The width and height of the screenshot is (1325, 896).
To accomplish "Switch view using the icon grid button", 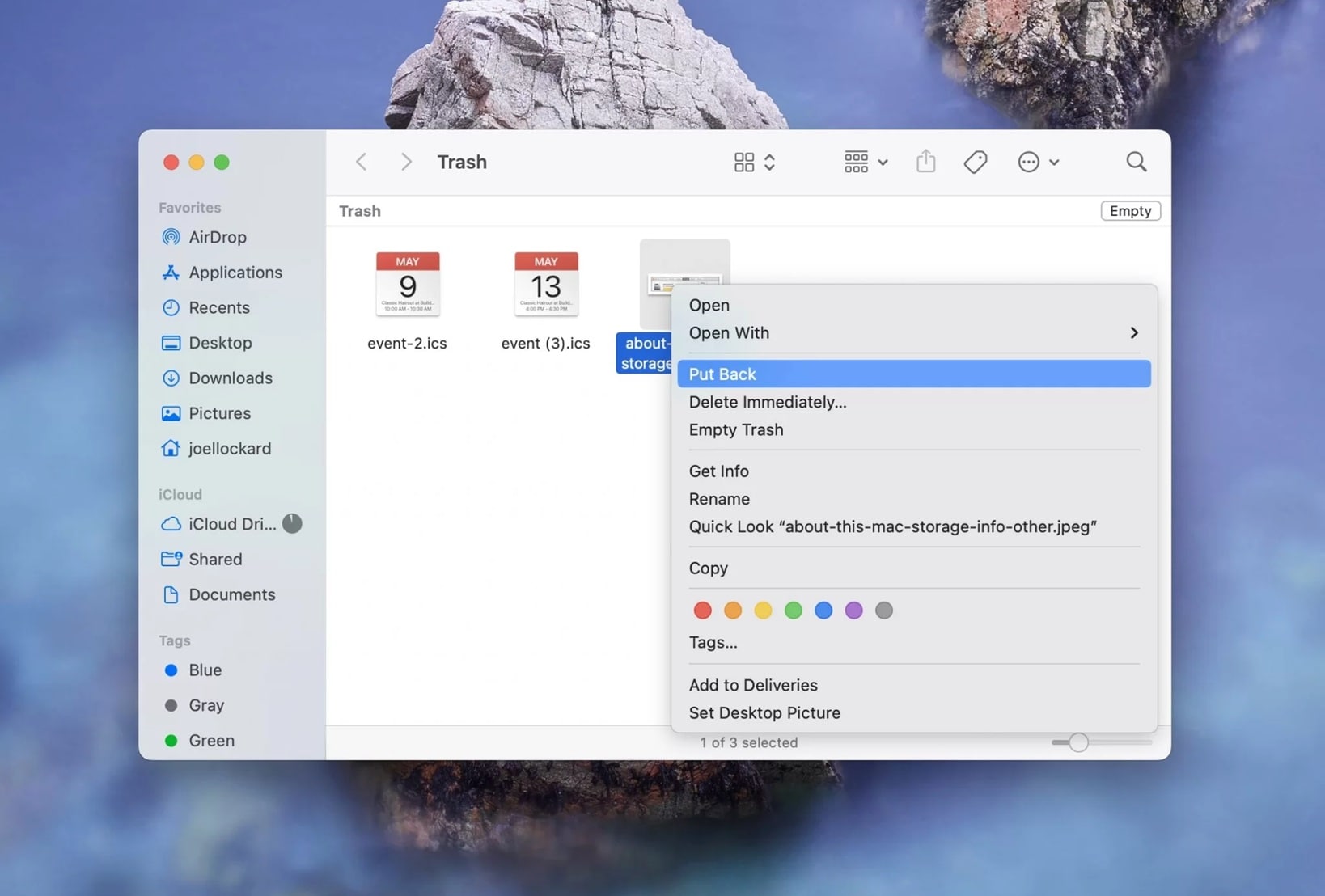I will point(754,162).
